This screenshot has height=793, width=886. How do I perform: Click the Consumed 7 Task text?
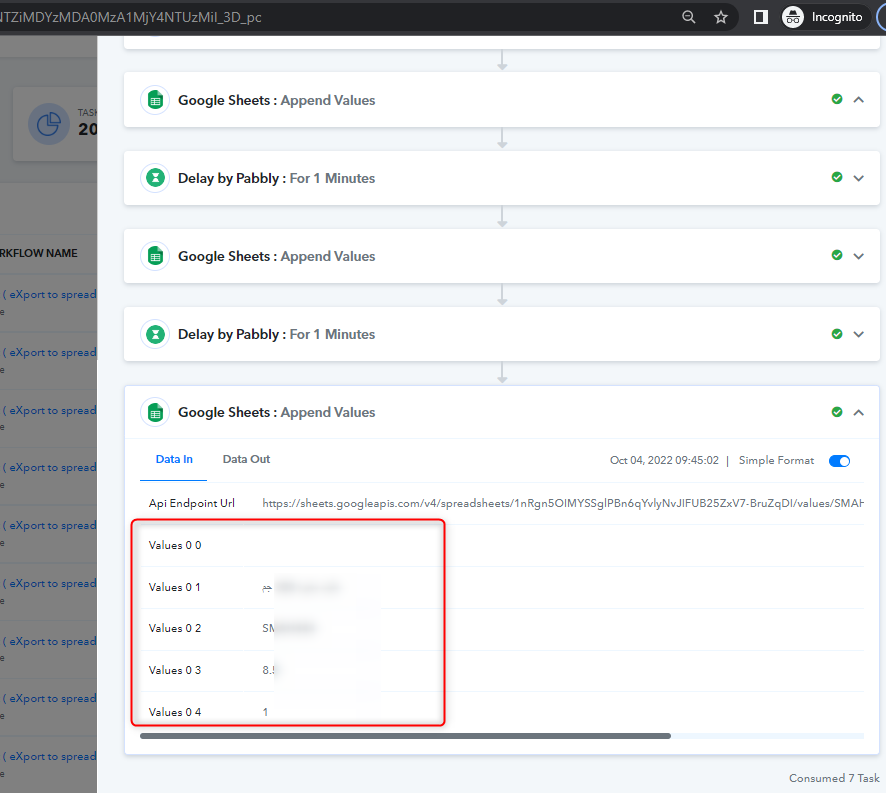pos(834,778)
